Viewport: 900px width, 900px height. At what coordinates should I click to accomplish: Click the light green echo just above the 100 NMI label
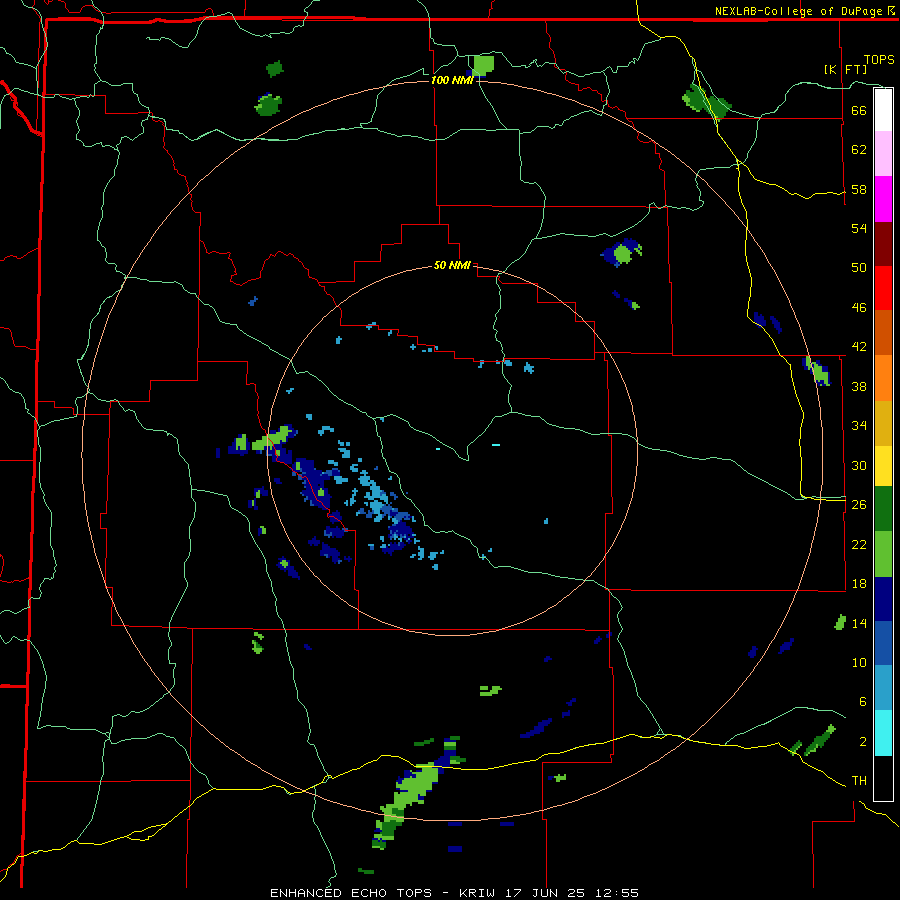[x=483, y=65]
